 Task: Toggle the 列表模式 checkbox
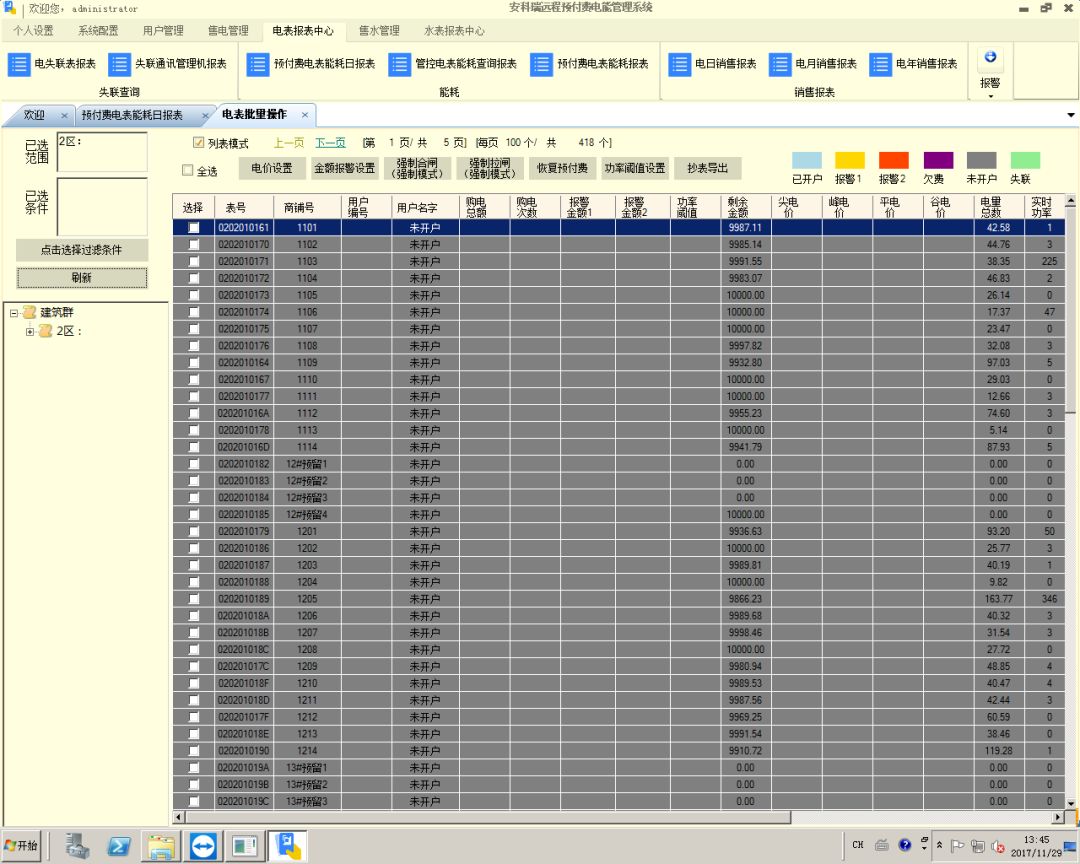pos(198,143)
